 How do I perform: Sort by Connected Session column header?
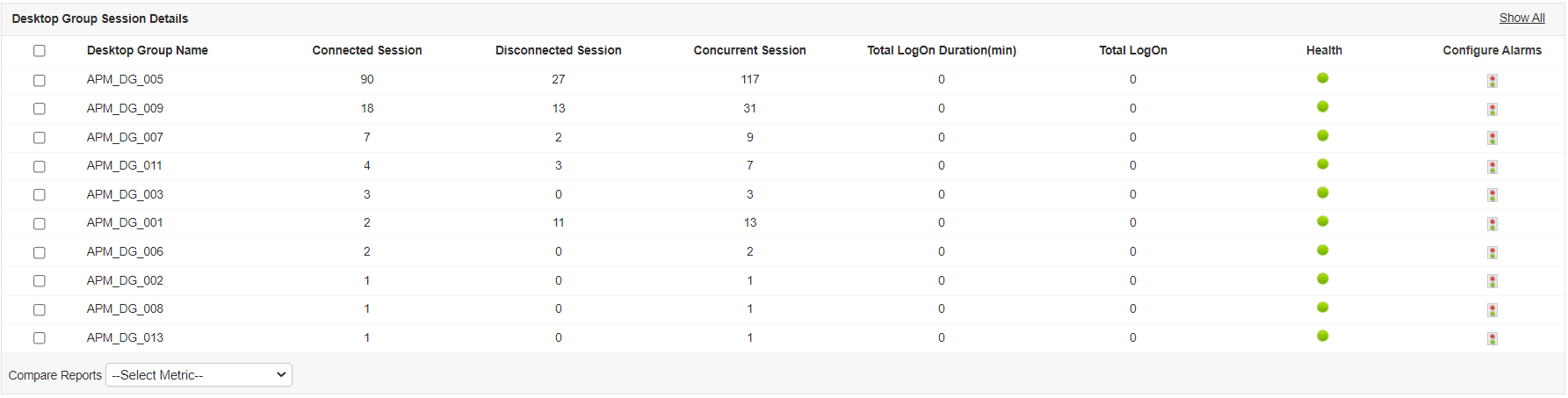366,51
